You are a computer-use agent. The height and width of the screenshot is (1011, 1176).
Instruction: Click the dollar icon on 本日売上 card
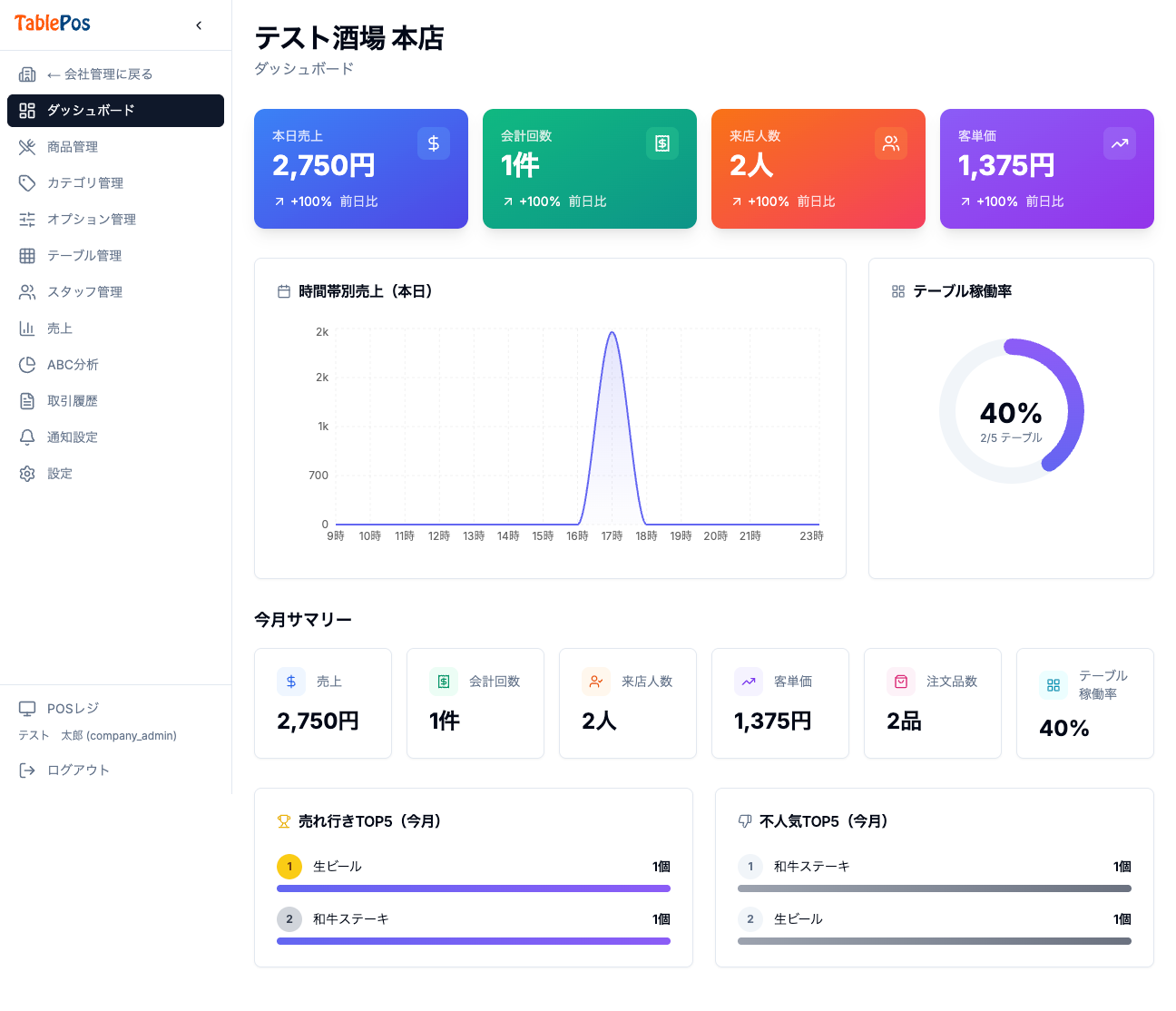pyautogui.click(x=434, y=143)
